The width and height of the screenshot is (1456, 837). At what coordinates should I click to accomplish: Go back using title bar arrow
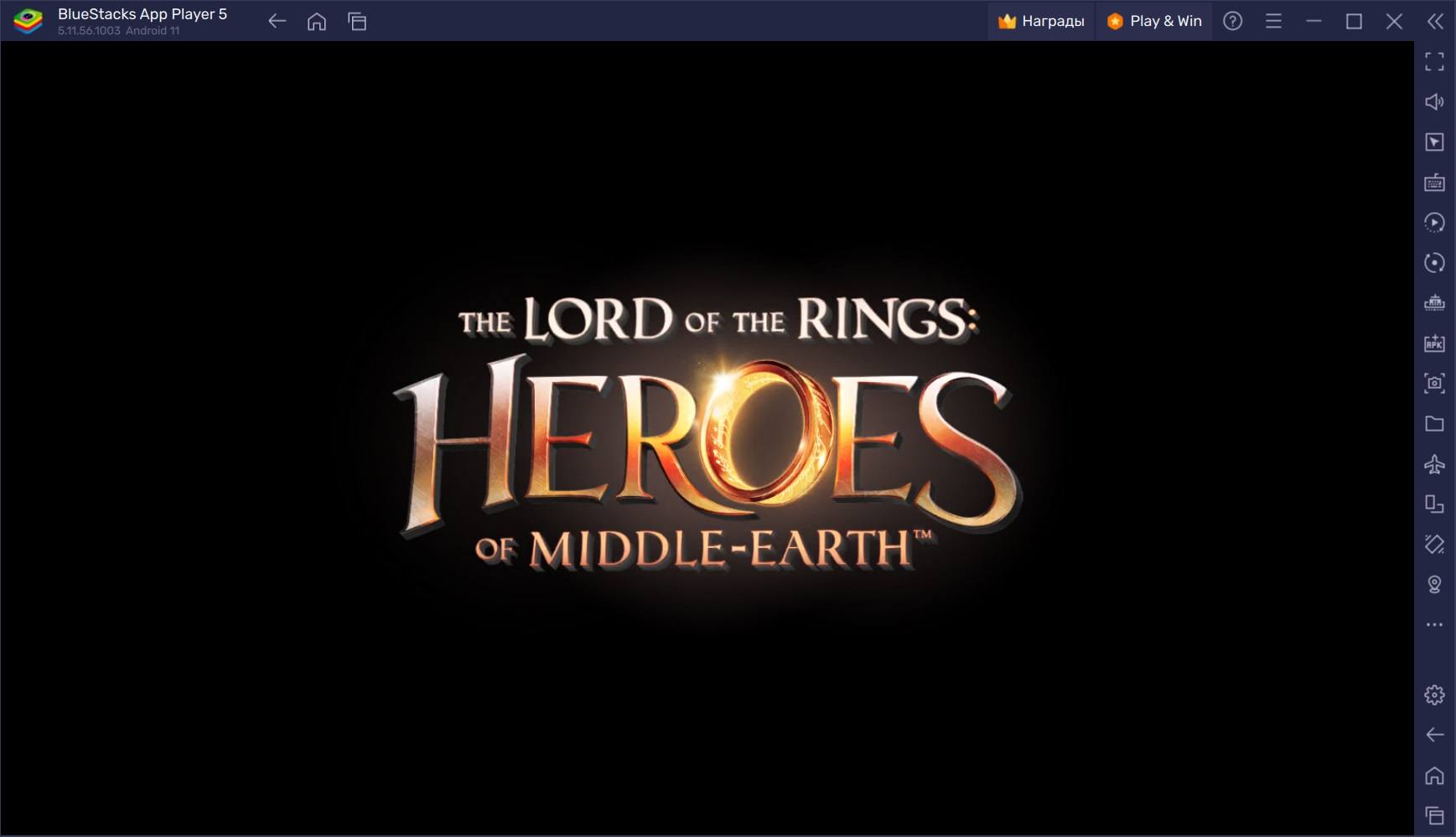(x=277, y=22)
